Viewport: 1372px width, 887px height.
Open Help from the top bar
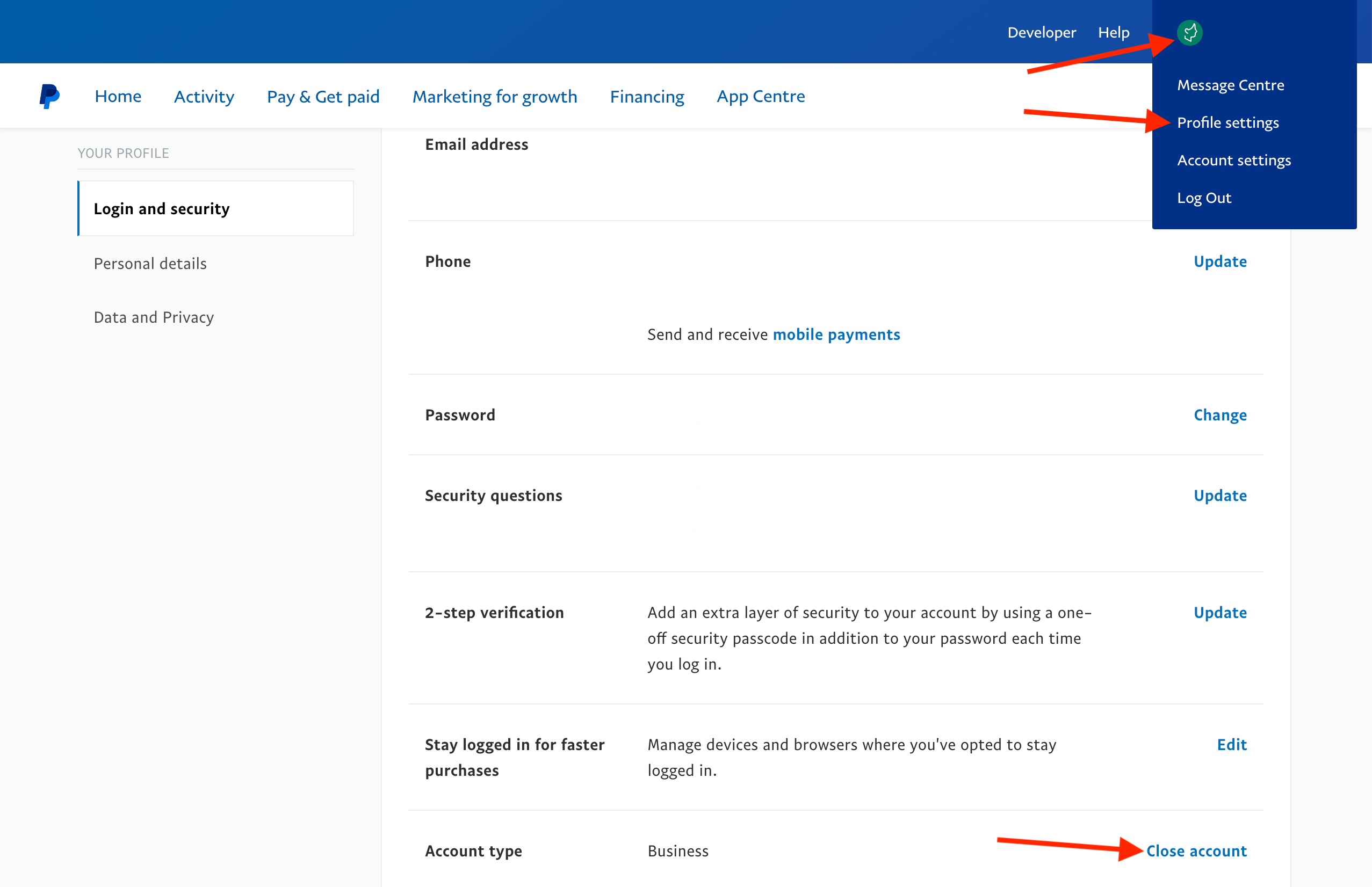point(1113,33)
